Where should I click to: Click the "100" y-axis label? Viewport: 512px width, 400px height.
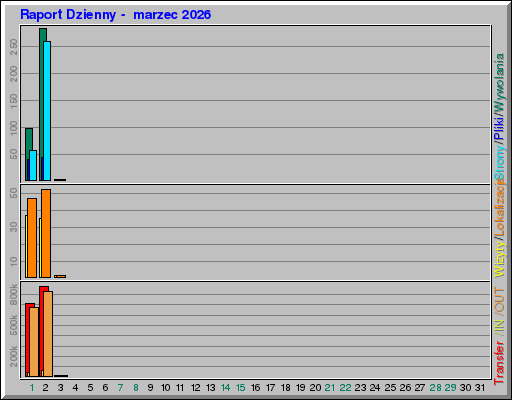pos(14,128)
